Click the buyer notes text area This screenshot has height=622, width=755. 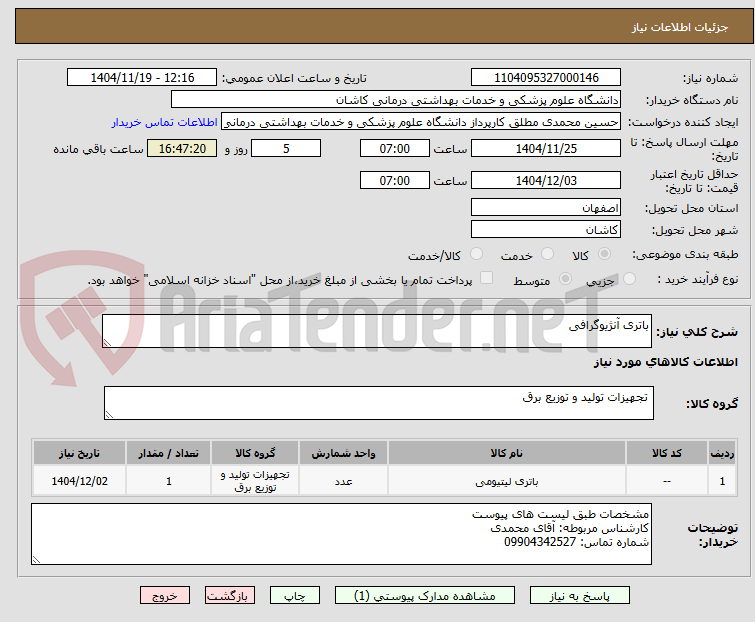click(341, 534)
